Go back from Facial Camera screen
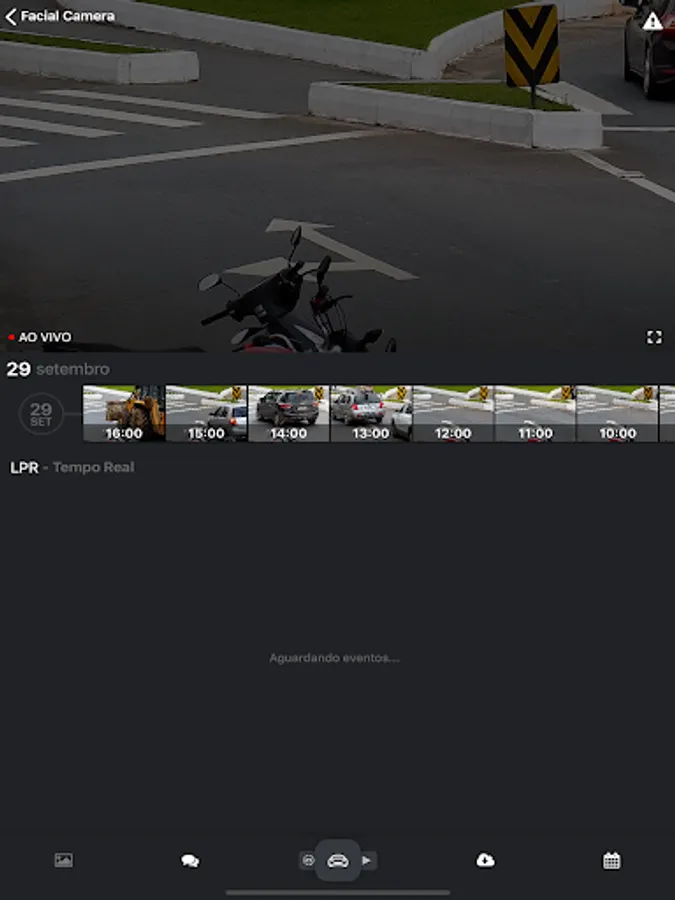The height and width of the screenshot is (900, 675). point(11,17)
